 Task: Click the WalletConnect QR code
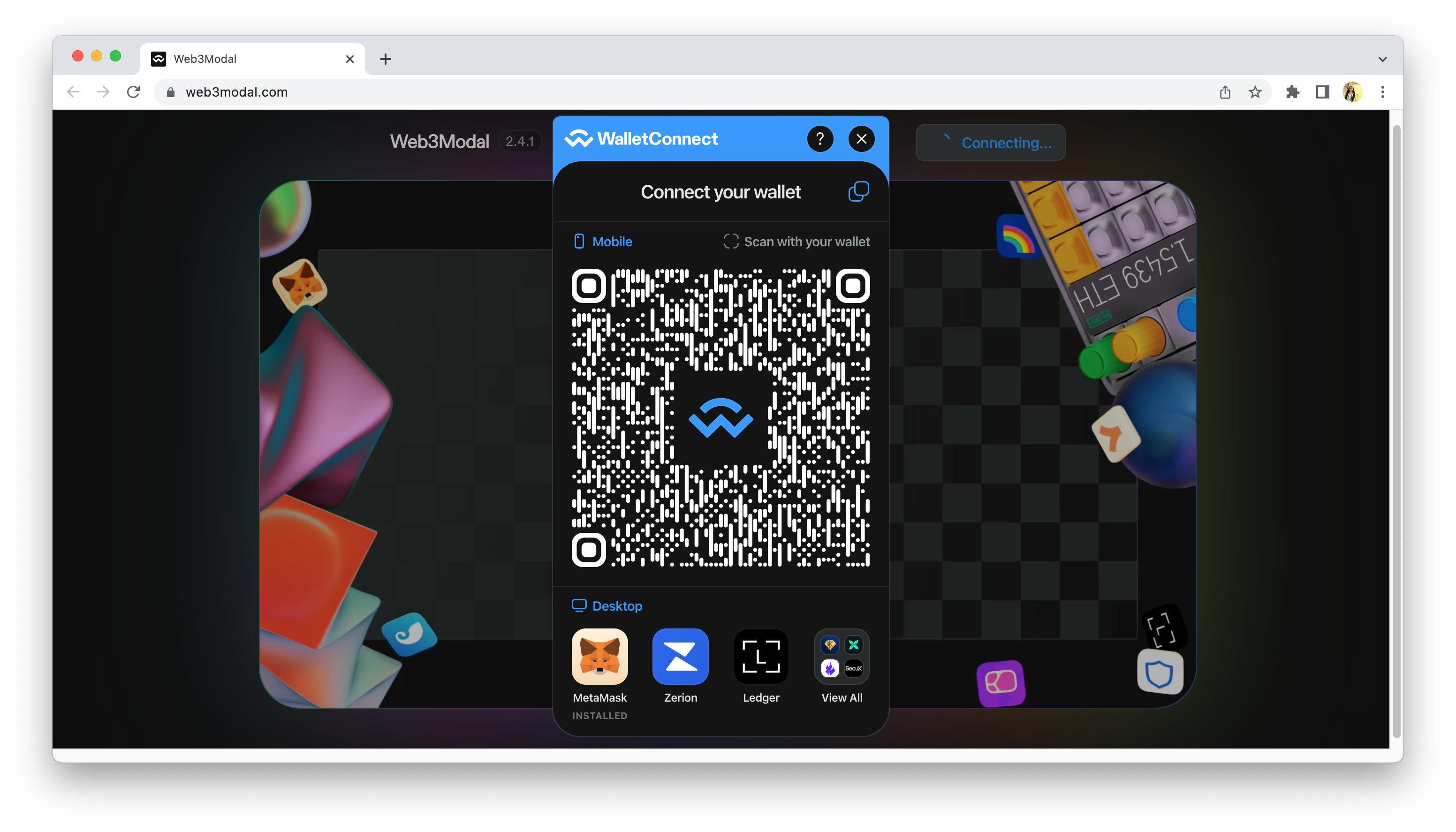(720, 418)
